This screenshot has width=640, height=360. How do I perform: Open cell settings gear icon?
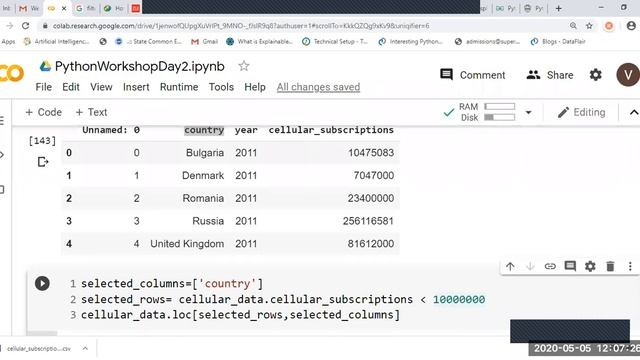(x=590, y=267)
